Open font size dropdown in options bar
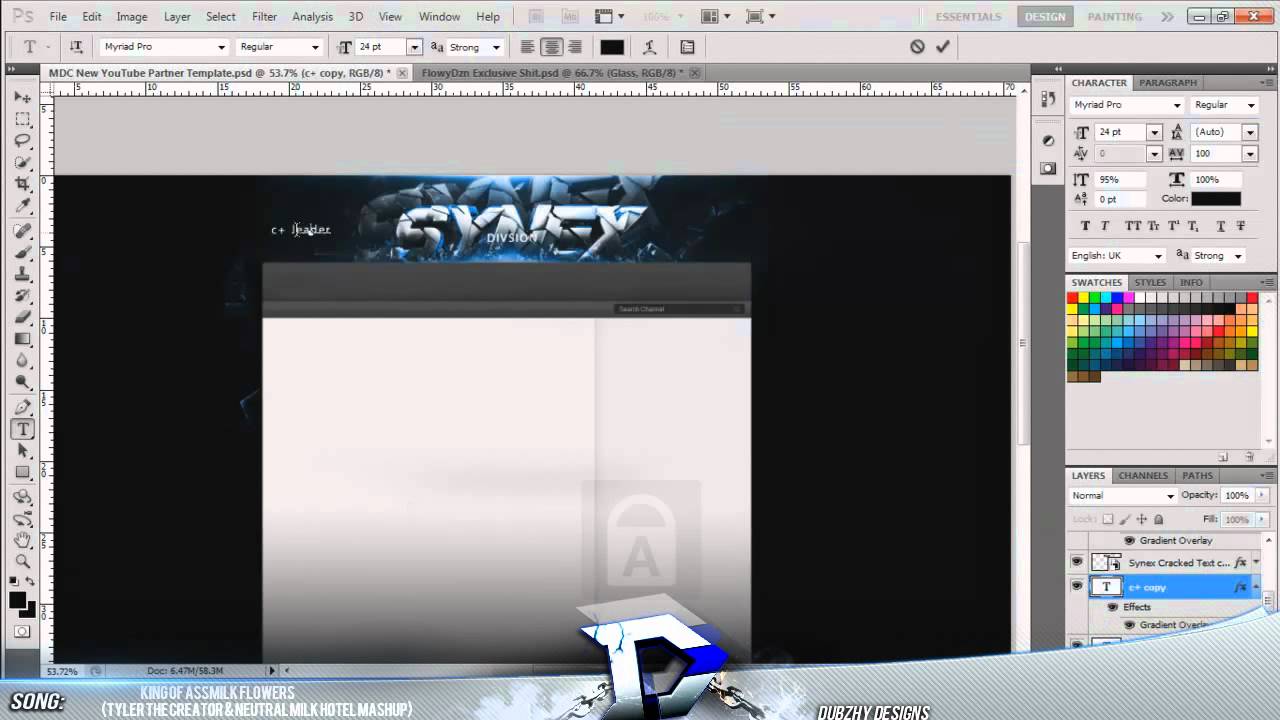1280x720 pixels. (414, 47)
